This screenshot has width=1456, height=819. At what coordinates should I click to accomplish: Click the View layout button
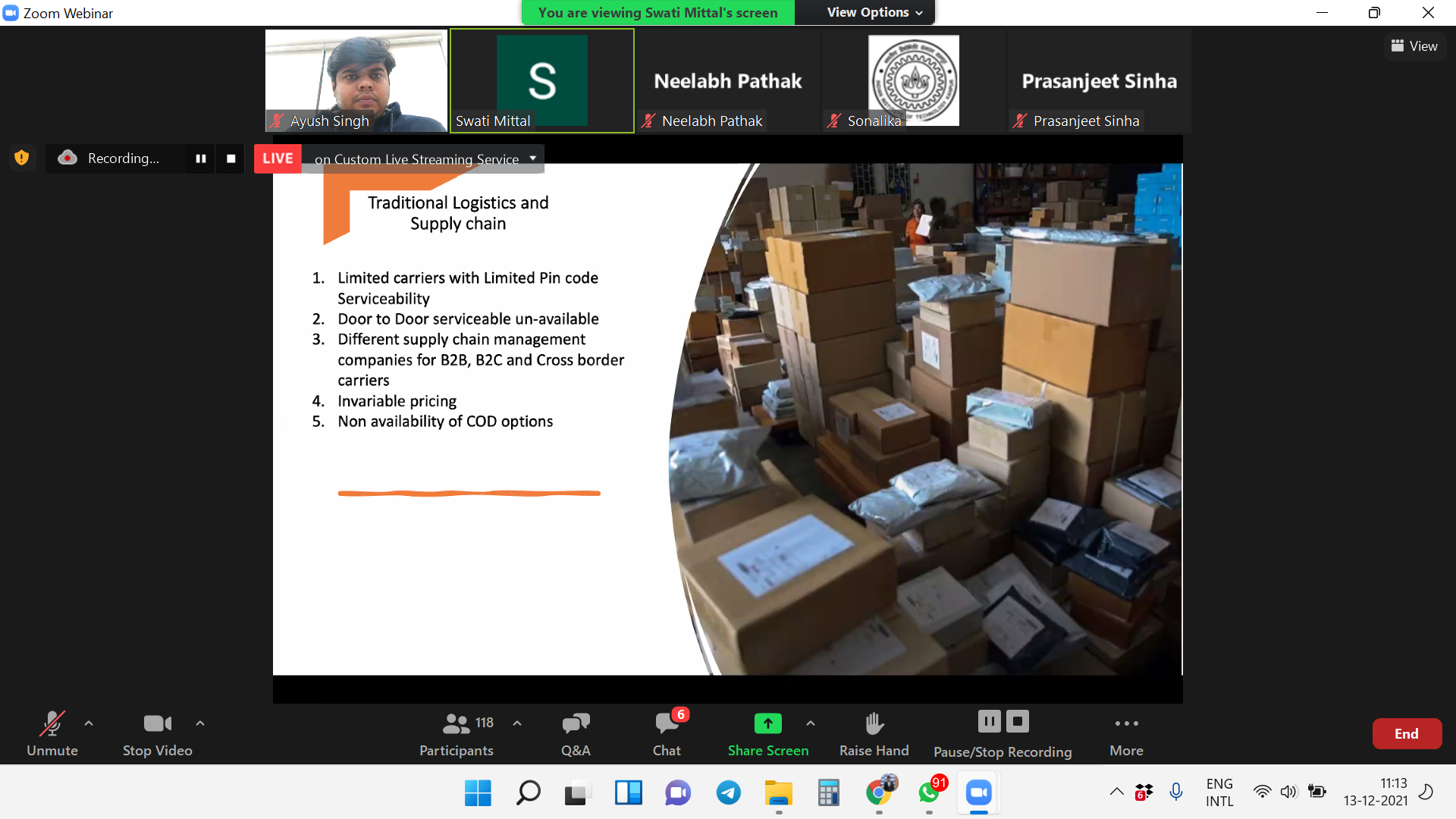tap(1415, 46)
